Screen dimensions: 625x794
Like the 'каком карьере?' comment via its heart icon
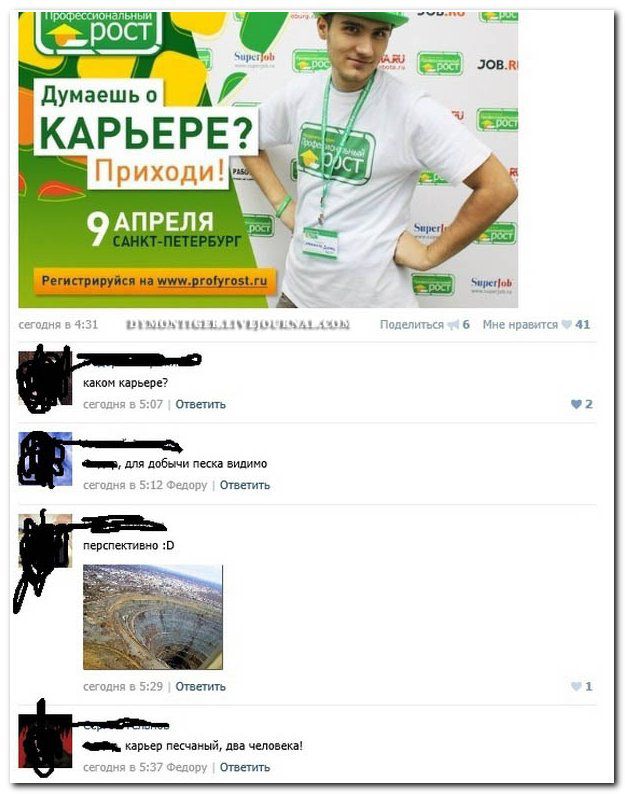[576, 404]
